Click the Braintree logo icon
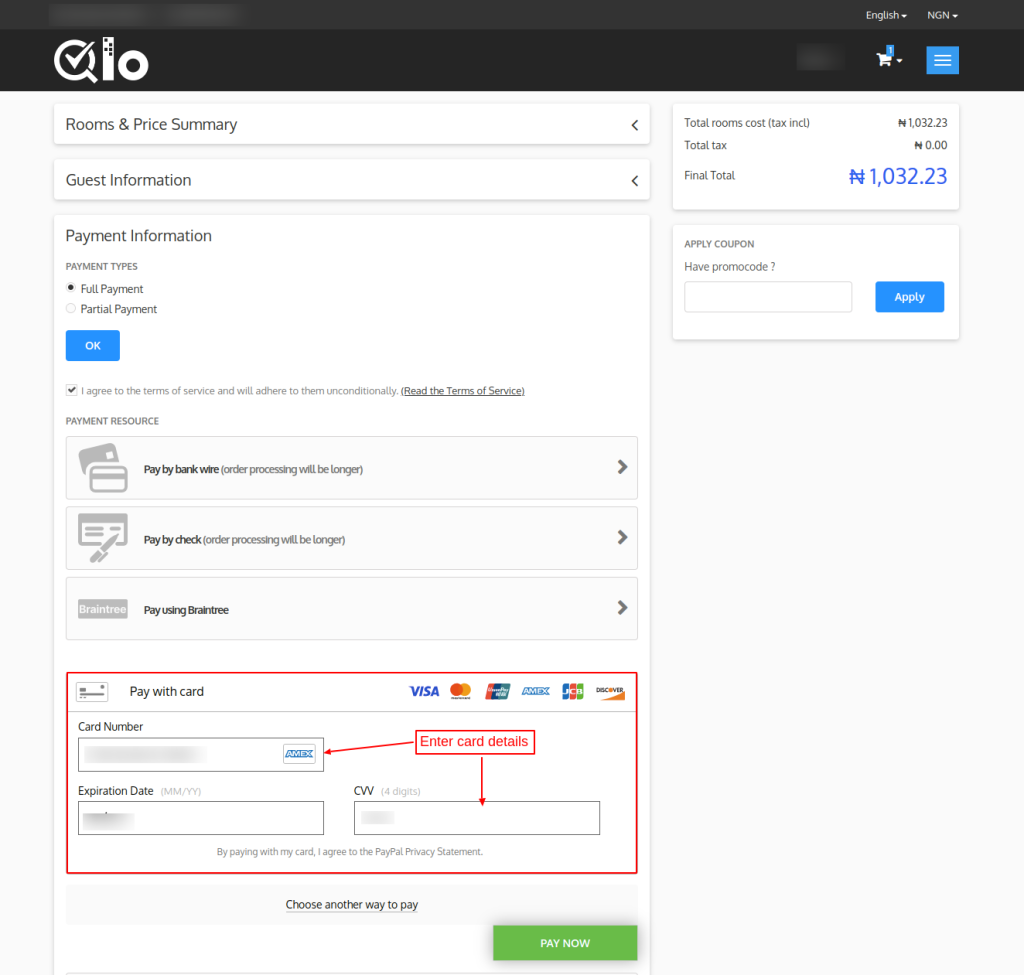This screenshot has width=1024, height=975. click(103, 609)
